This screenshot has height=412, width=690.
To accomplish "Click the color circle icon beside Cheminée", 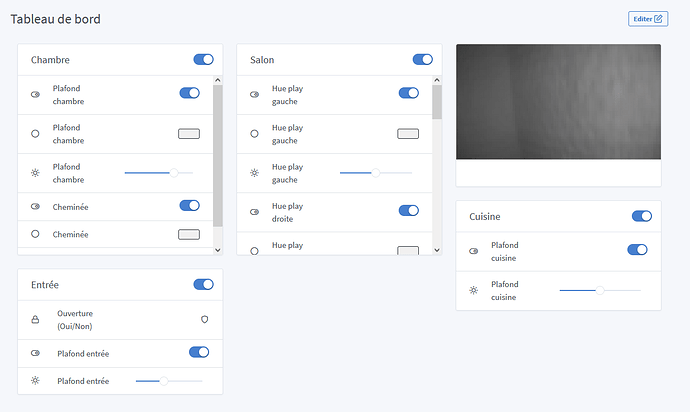I will (35, 234).
